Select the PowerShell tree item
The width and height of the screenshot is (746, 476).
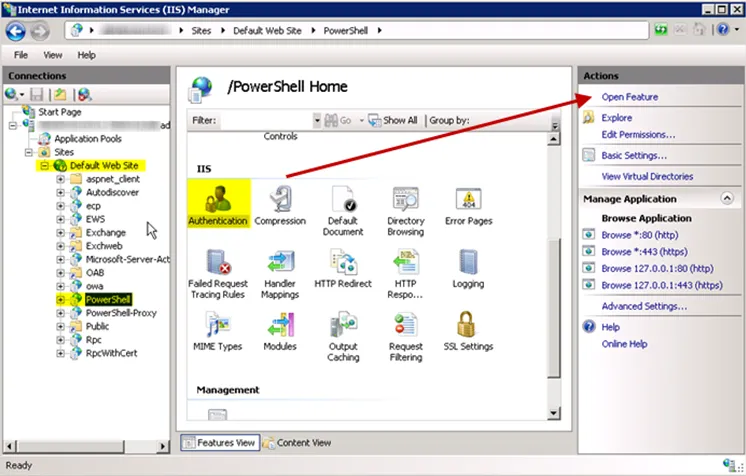click(x=108, y=300)
